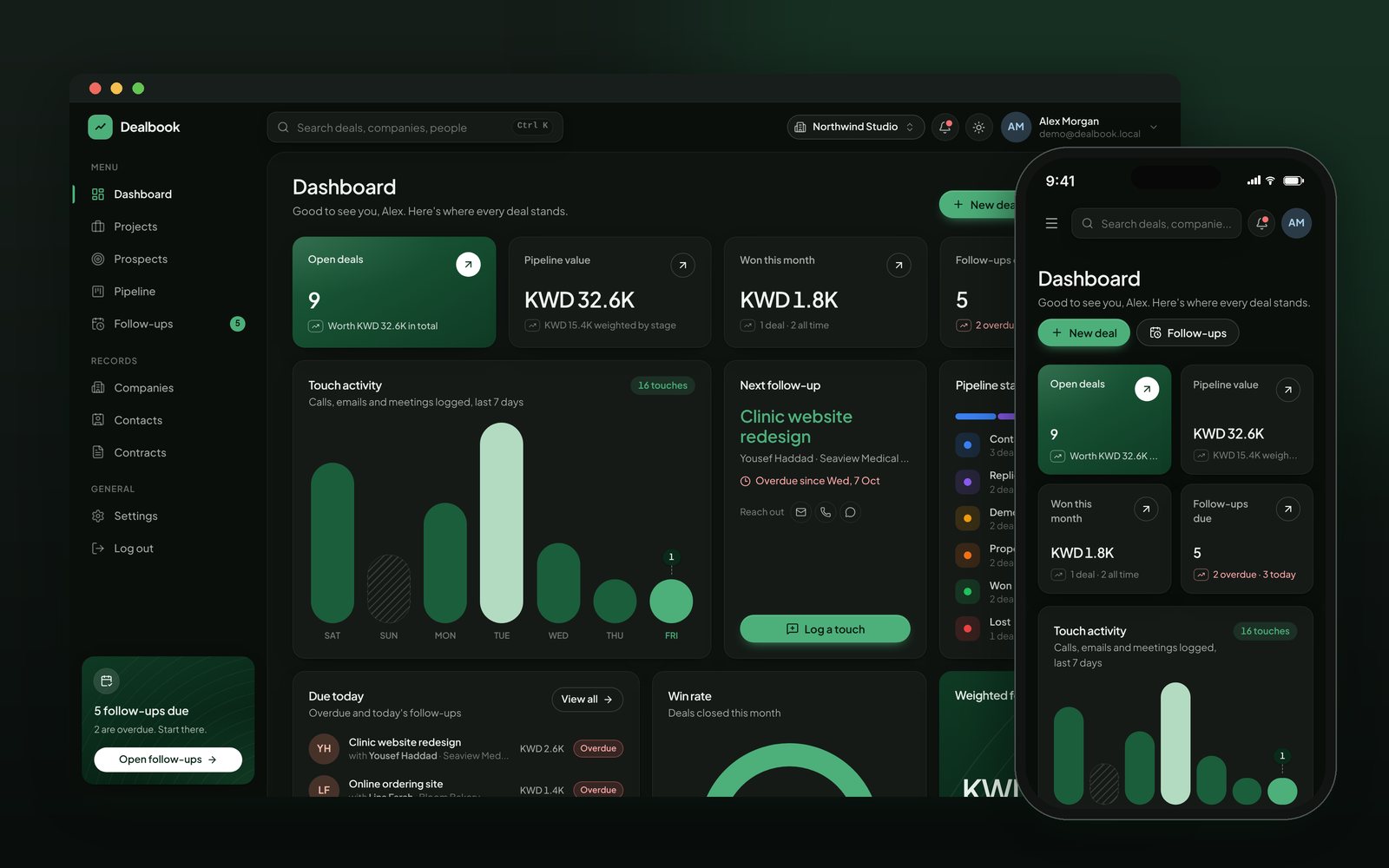Tap the phone Pipeline value card arrow
This screenshot has width=1389, height=868.
[x=1288, y=390]
